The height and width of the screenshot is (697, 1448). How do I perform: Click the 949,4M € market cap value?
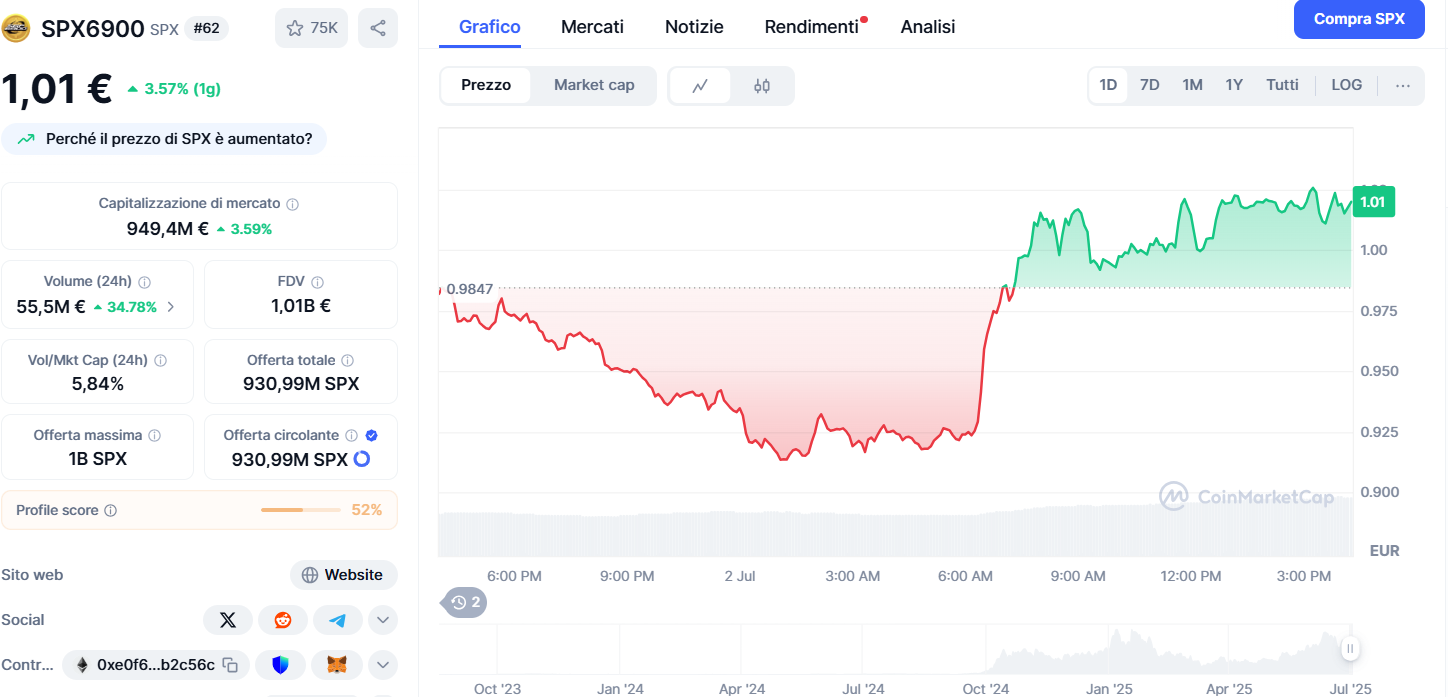pyautogui.click(x=167, y=229)
